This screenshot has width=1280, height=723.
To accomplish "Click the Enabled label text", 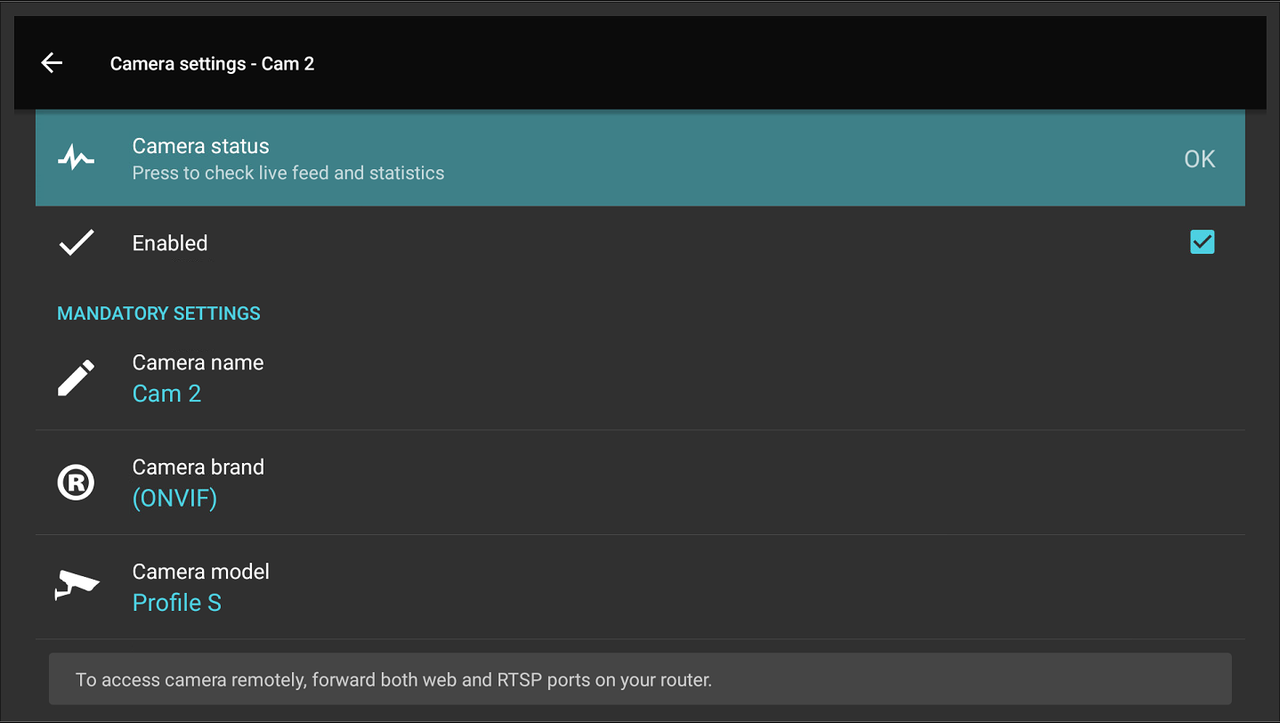I will [x=170, y=243].
